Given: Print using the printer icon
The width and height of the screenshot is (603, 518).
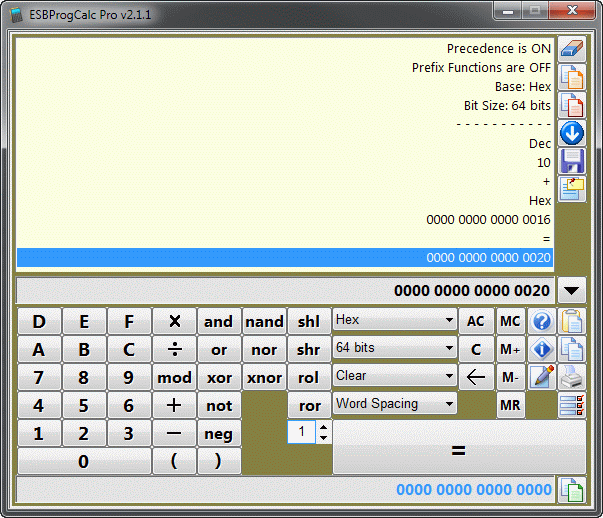Looking at the screenshot, I should click(572, 377).
